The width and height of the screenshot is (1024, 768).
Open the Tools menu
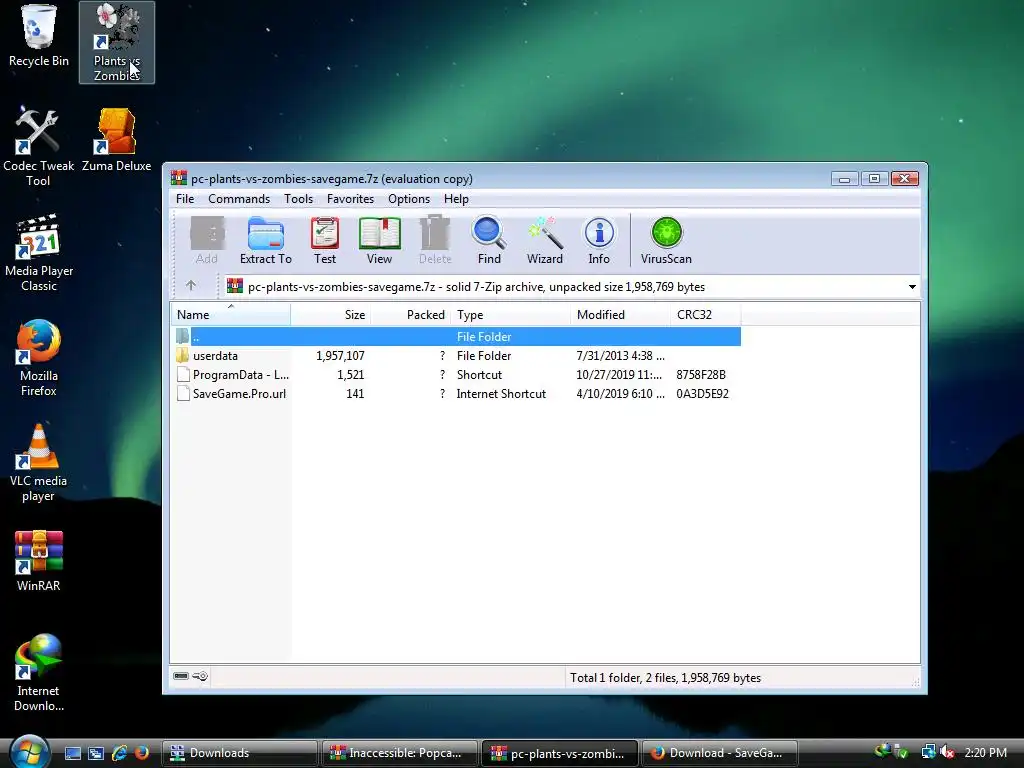coord(298,199)
